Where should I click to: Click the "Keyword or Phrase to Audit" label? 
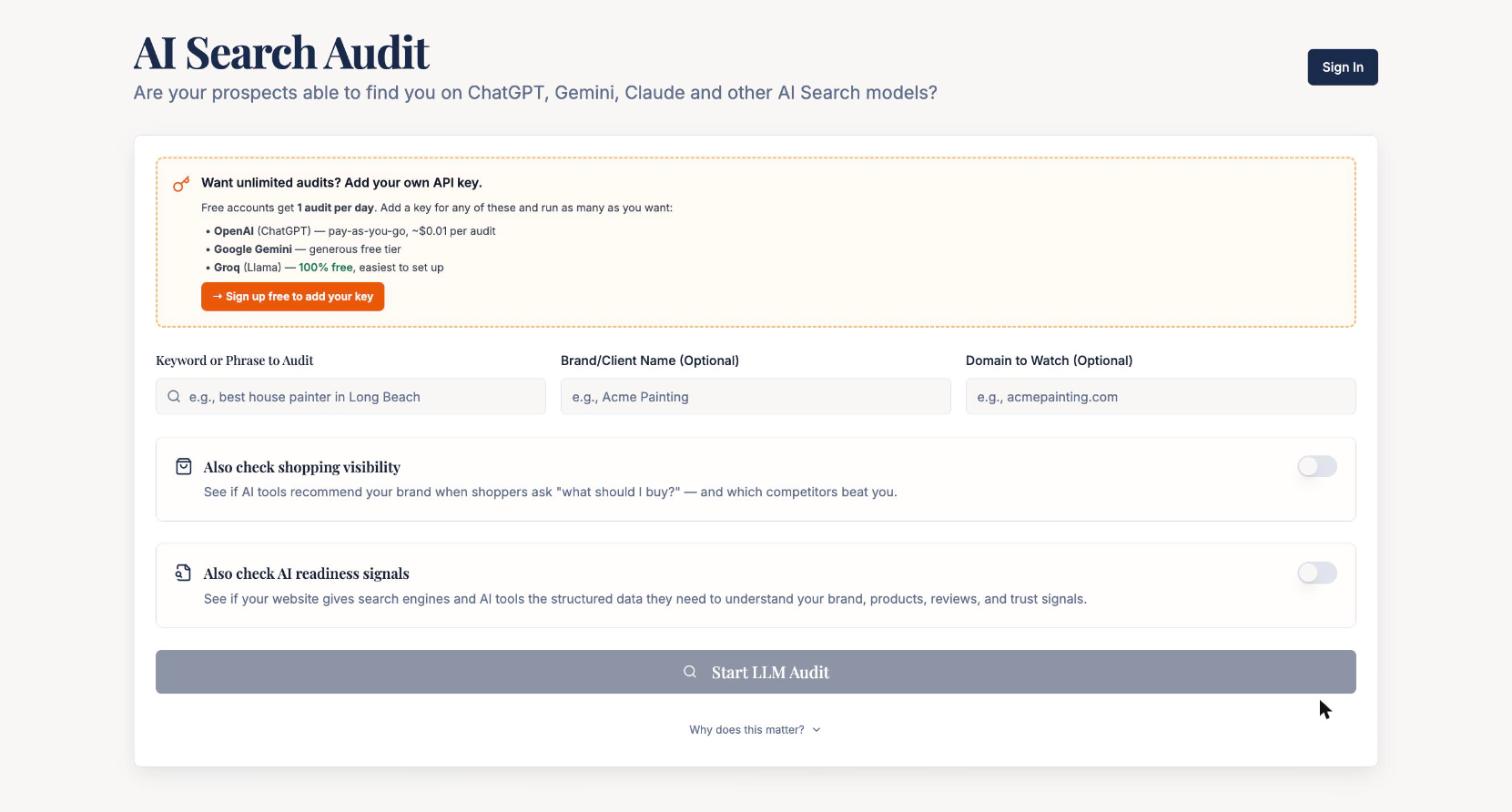tap(235, 360)
